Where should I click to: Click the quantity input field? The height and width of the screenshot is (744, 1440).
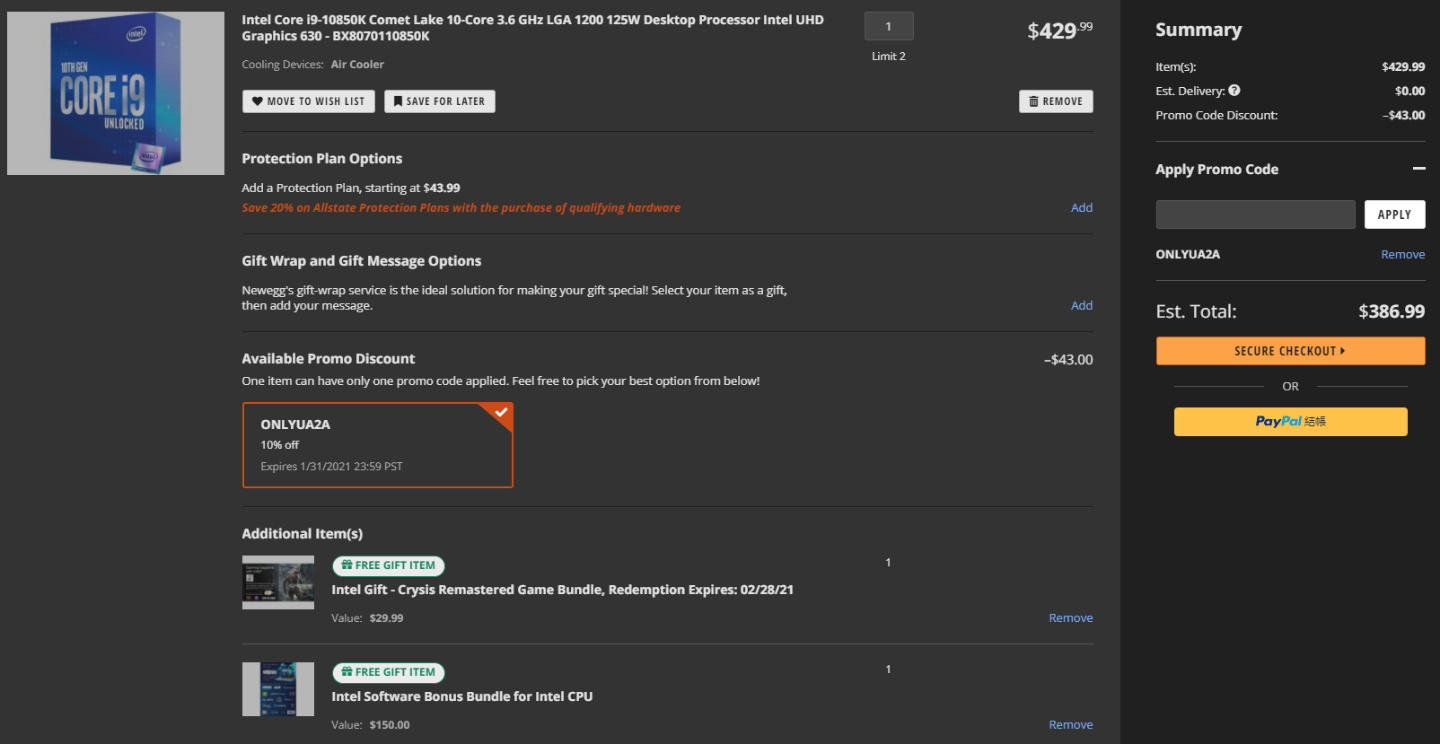point(889,27)
